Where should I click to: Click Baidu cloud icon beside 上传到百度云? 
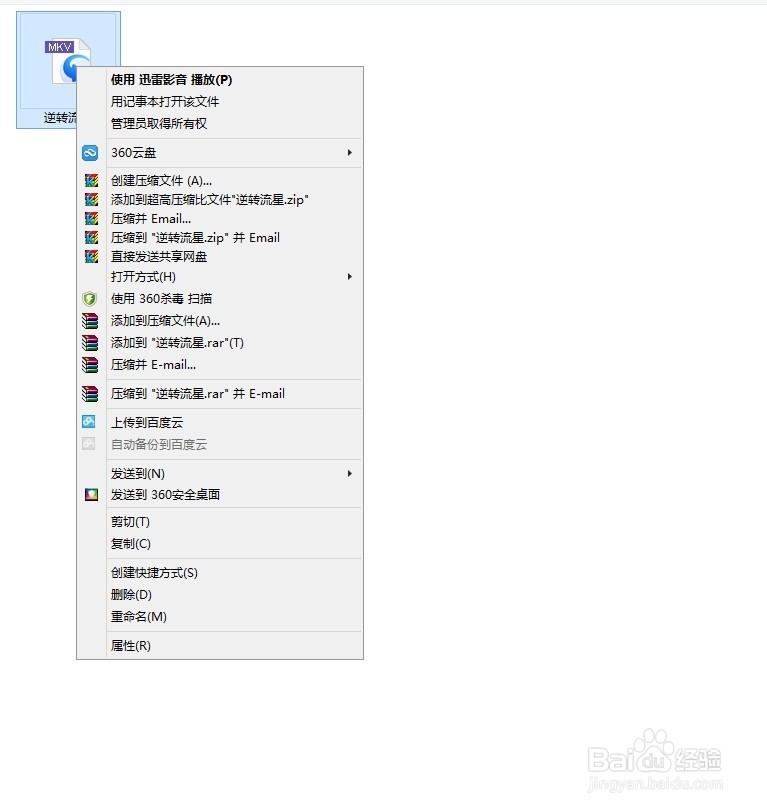pyautogui.click(x=89, y=422)
